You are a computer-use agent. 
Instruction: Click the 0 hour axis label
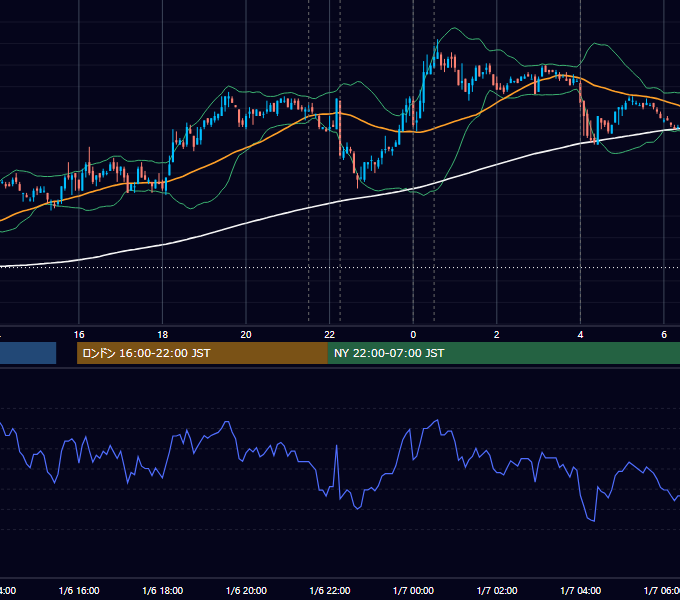click(413, 334)
